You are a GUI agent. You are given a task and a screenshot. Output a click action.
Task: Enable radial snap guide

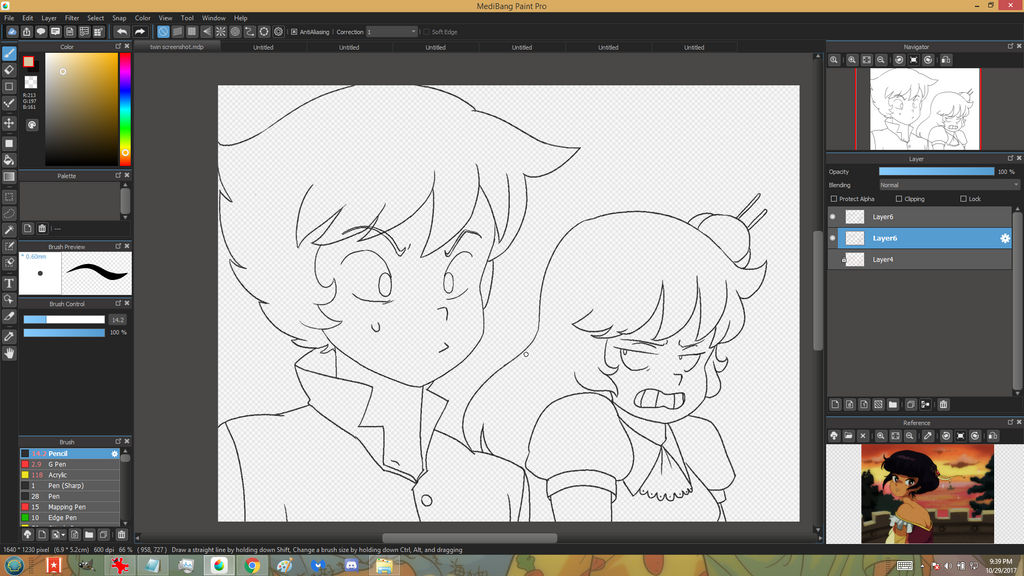(x=221, y=31)
